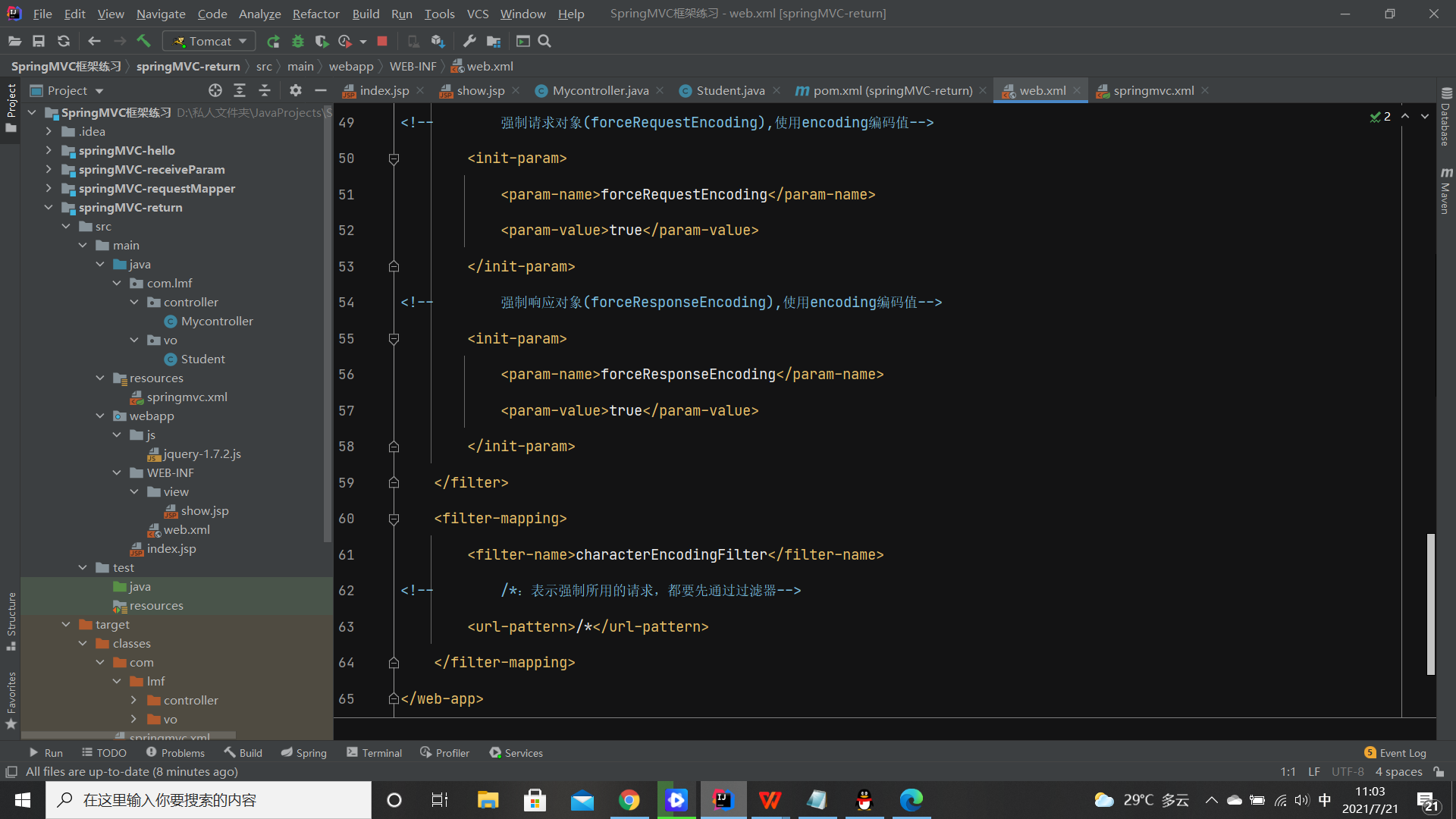Screen dimensions: 1456x819
Task: Click the Settings/gear icon in Project panel
Action: coord(297,91)
